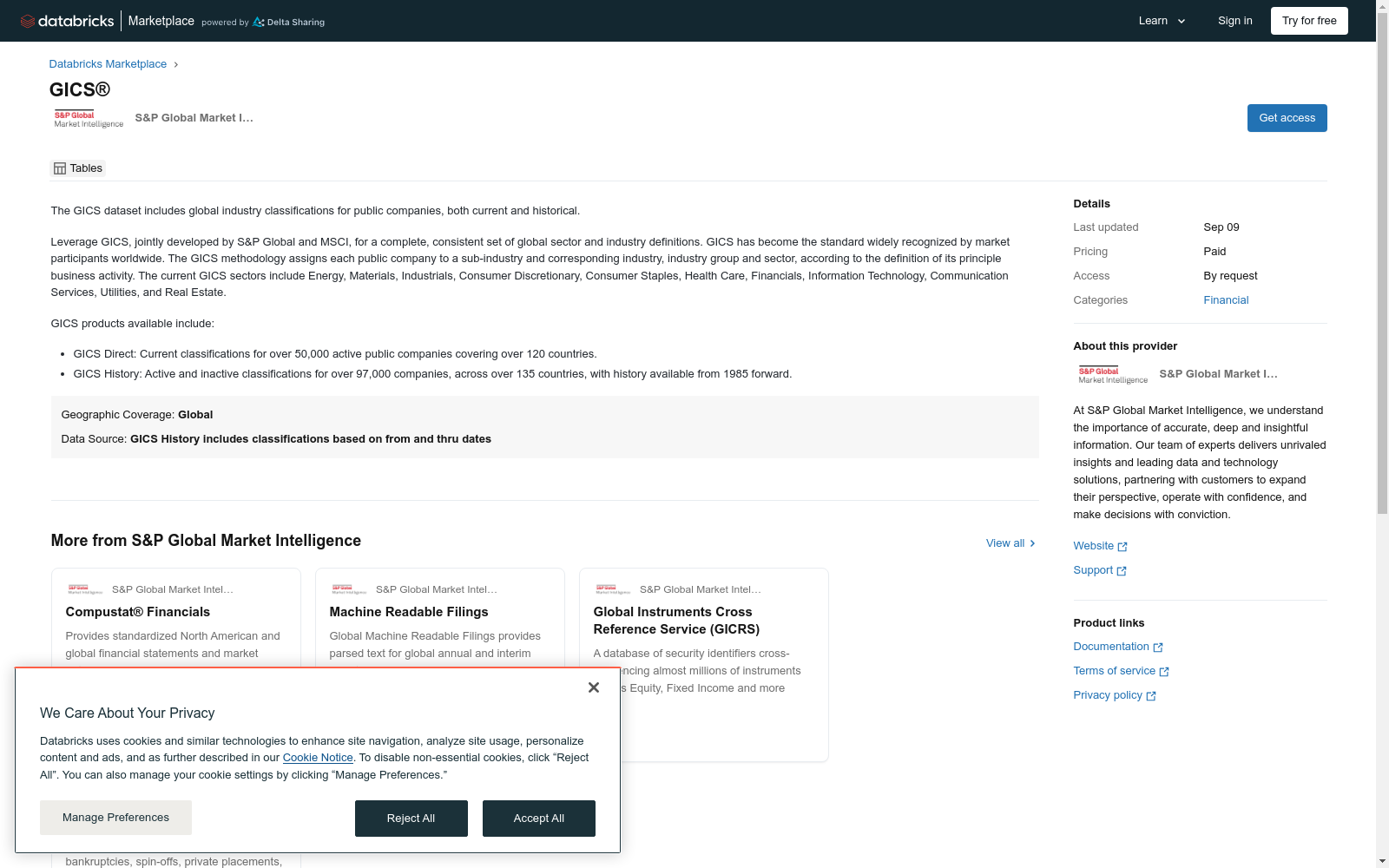The width and height of the screenshot is (1389, 868).
Task: Click the Databricks logo in header
Action: (67, 21)
